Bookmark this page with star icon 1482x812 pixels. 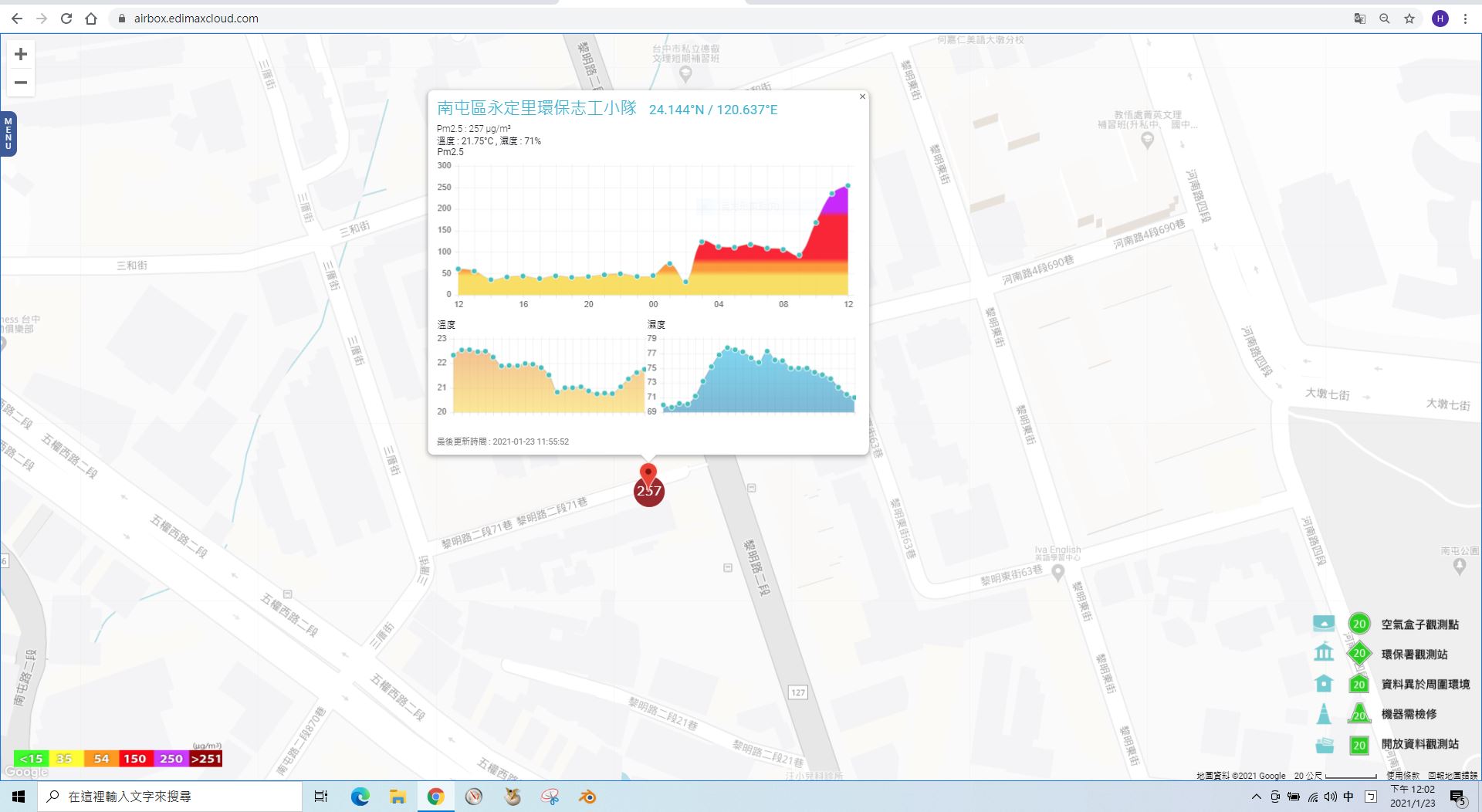pos(1409,19)
